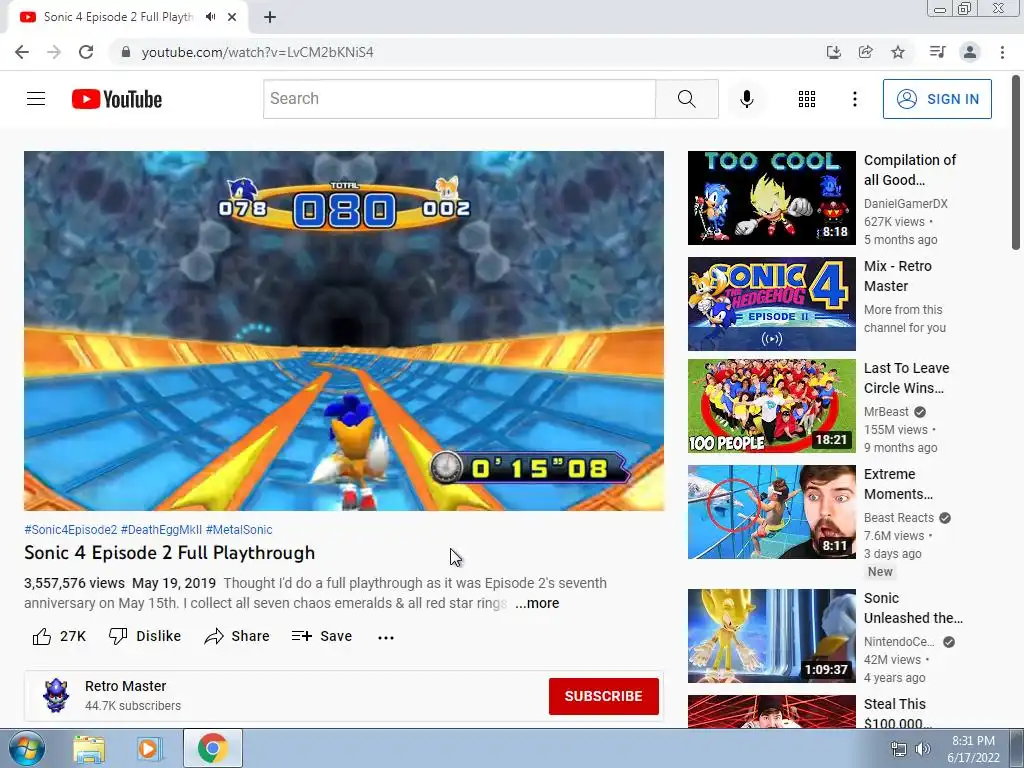Click the SIGN IN button

(937, 99)
